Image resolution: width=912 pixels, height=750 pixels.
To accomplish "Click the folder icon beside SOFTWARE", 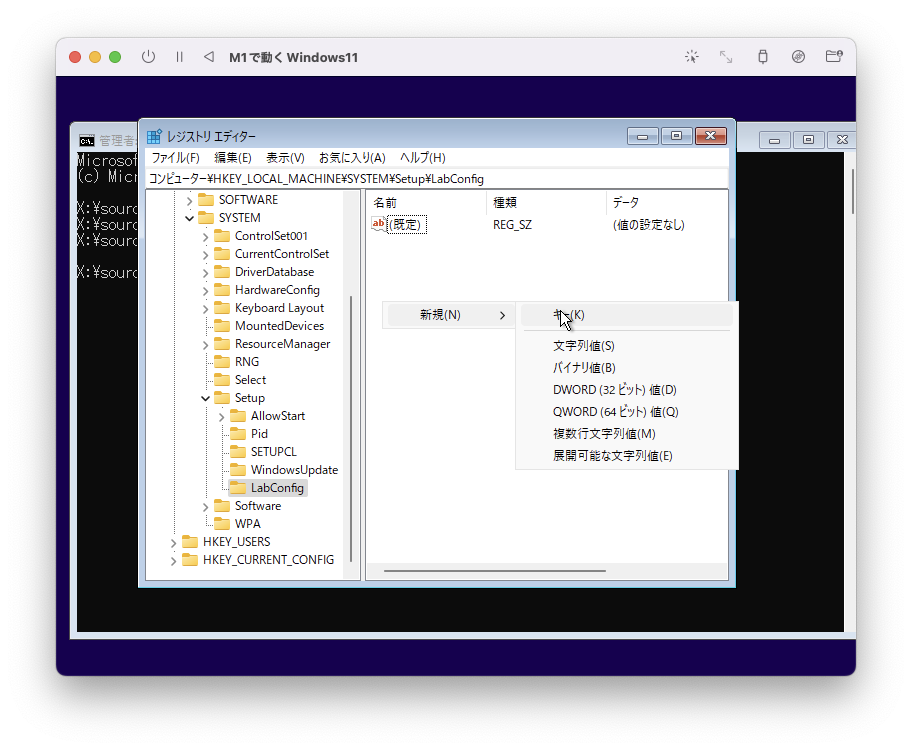I will [x=206, y=200].
